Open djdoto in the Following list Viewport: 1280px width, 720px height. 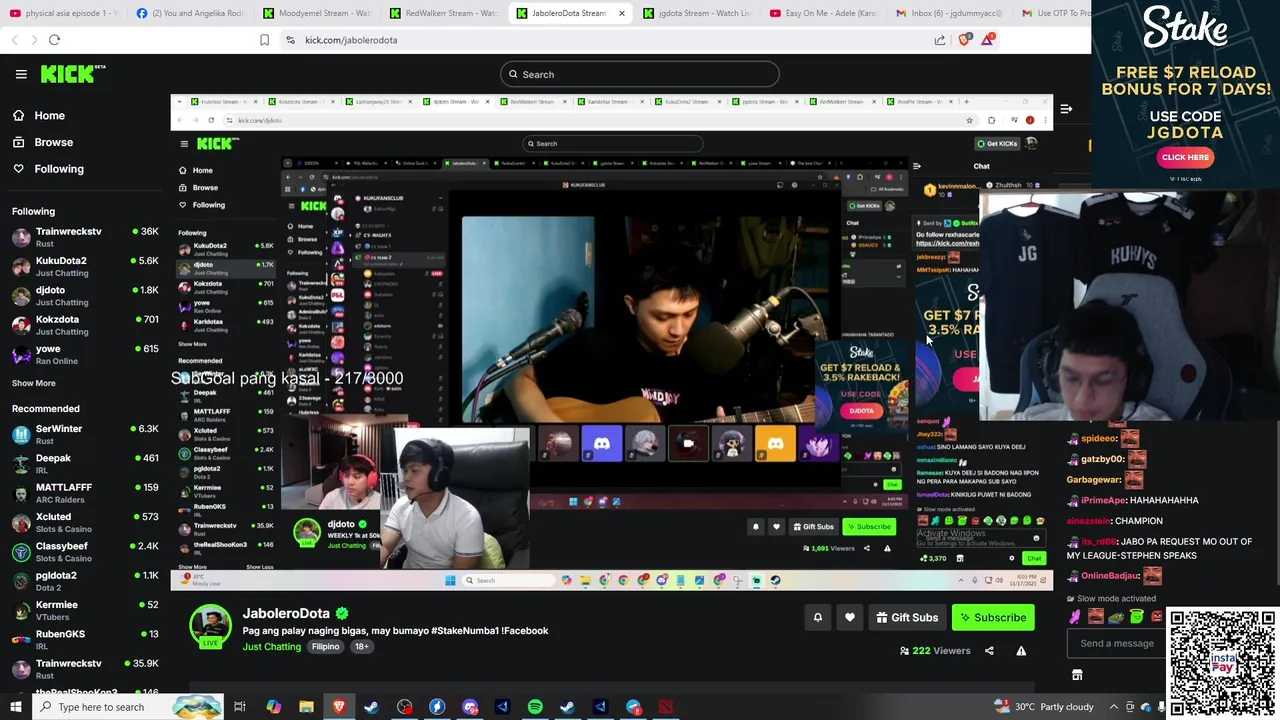[85, 296]
